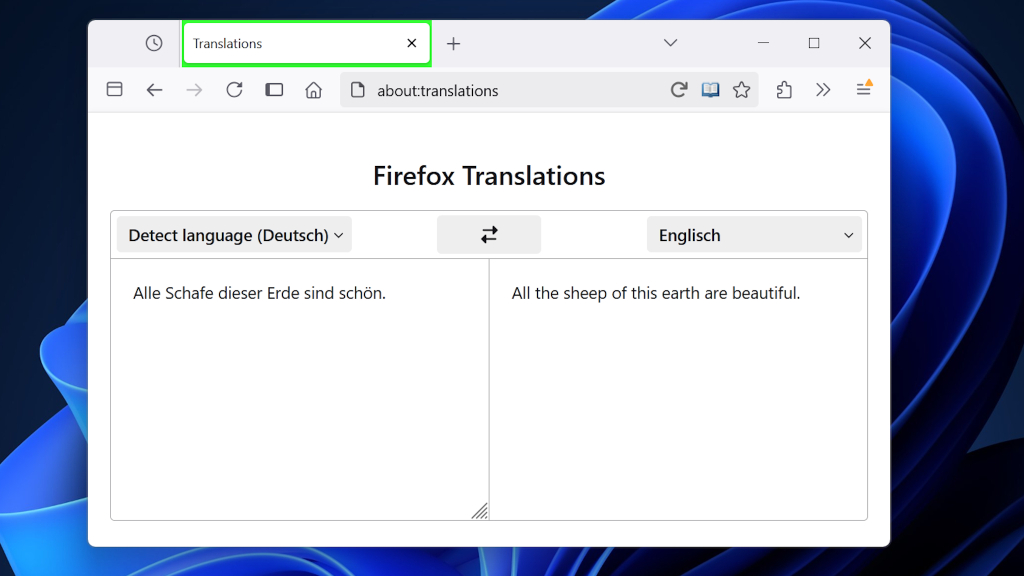Screen dimensions: 1024x576
Task: Open the history clock icon
Action: [153, 43]
